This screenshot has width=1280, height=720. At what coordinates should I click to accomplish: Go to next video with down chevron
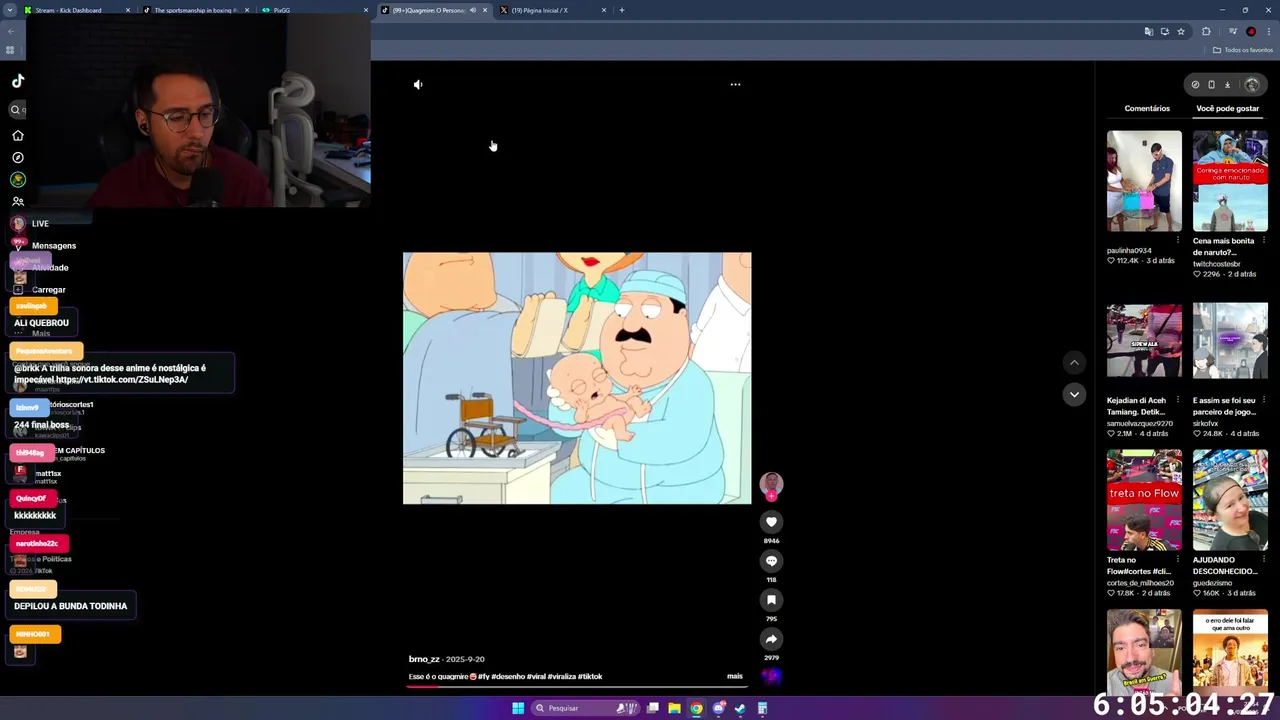point(1074,394)
